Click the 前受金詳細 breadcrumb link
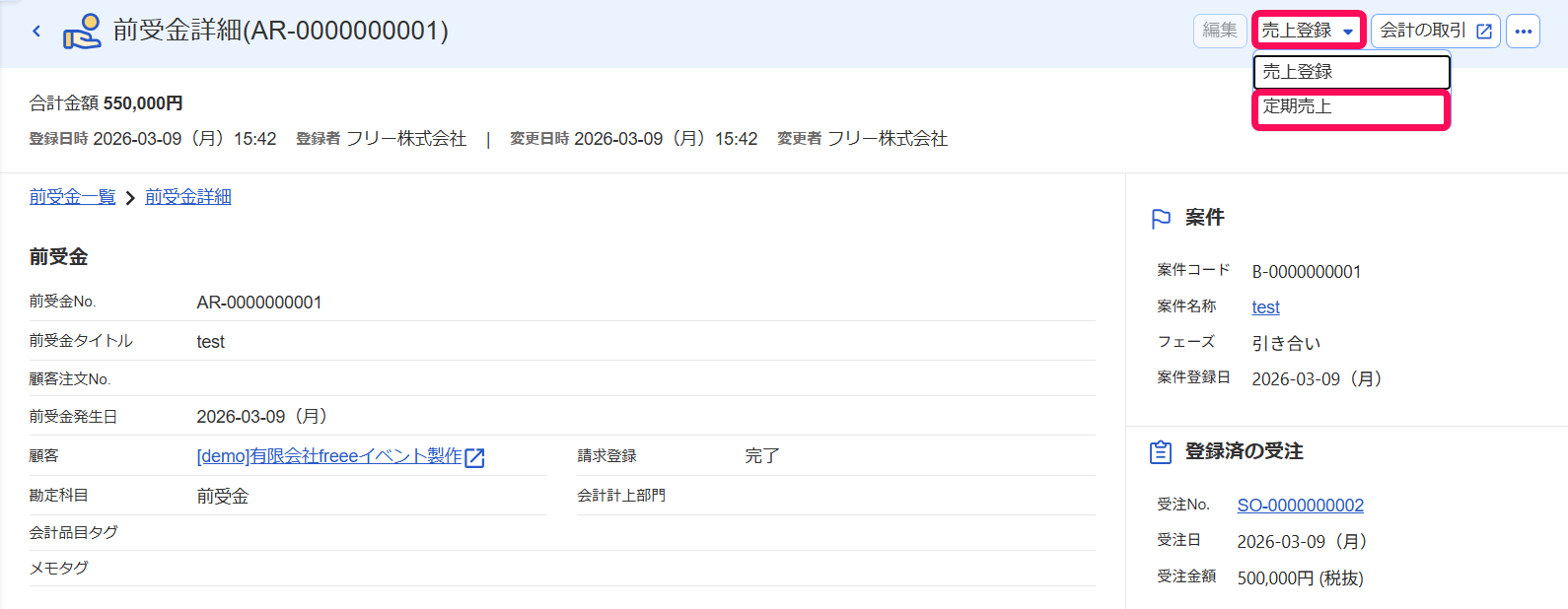 click(188, 197)
